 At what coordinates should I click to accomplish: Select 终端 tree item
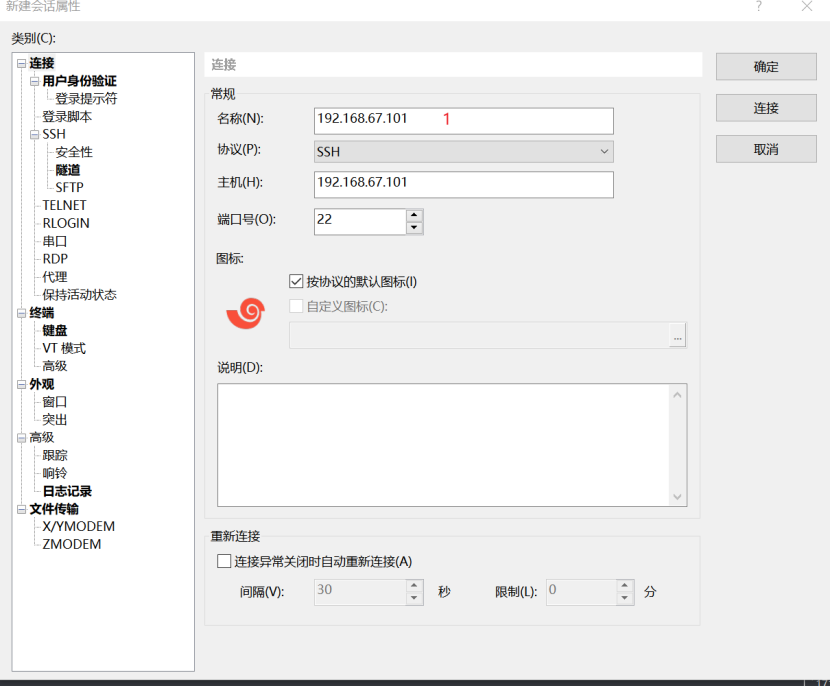click(42, 313)
